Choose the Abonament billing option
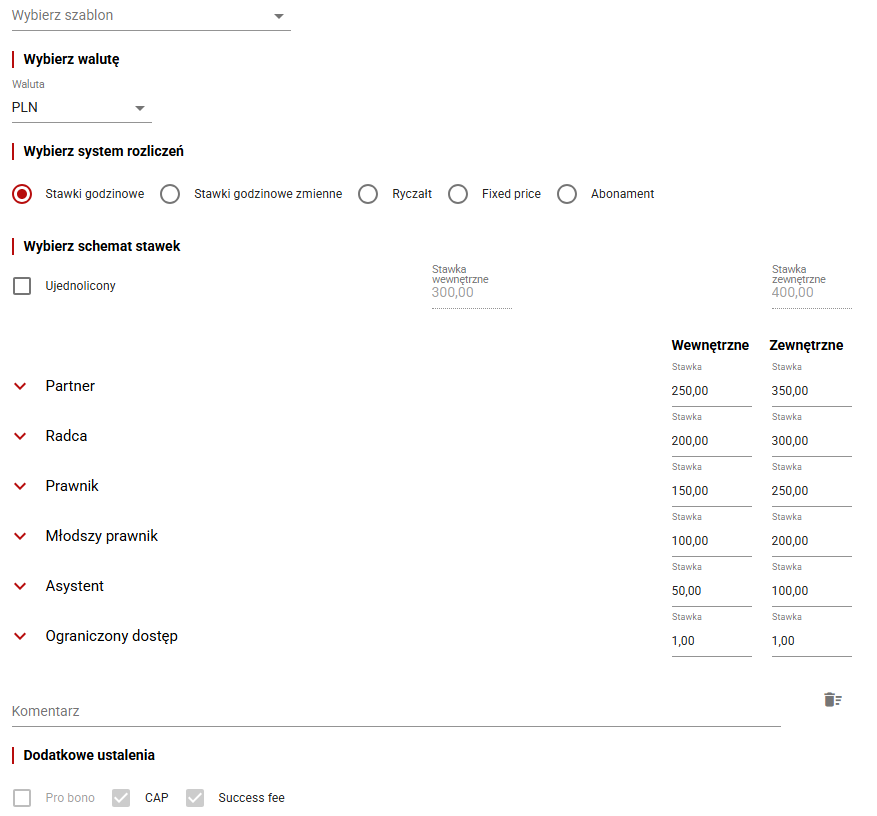Viewport: 877px width, 816px height. click(x=567, y=194)
